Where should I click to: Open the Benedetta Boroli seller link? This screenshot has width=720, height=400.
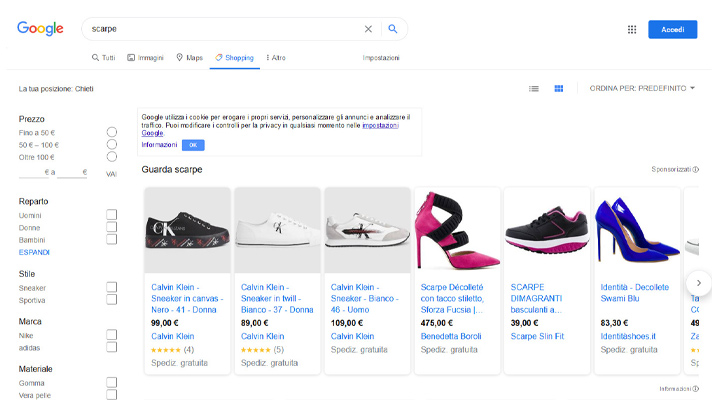click(x=451, y=336)
